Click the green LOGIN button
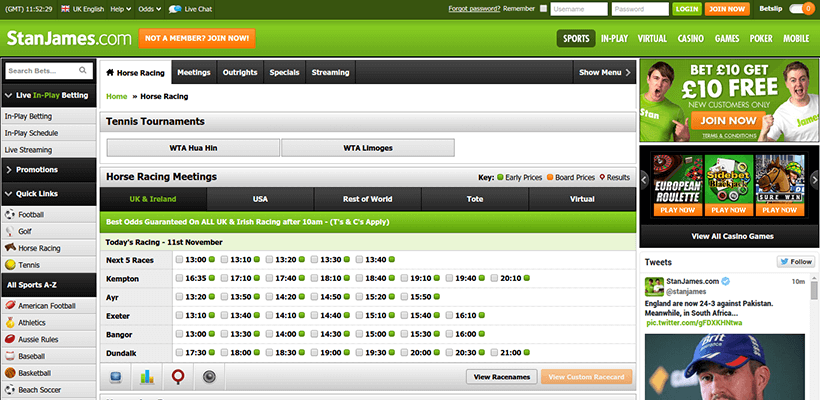Viewport: 820px width, 400px height. point(687,9)
